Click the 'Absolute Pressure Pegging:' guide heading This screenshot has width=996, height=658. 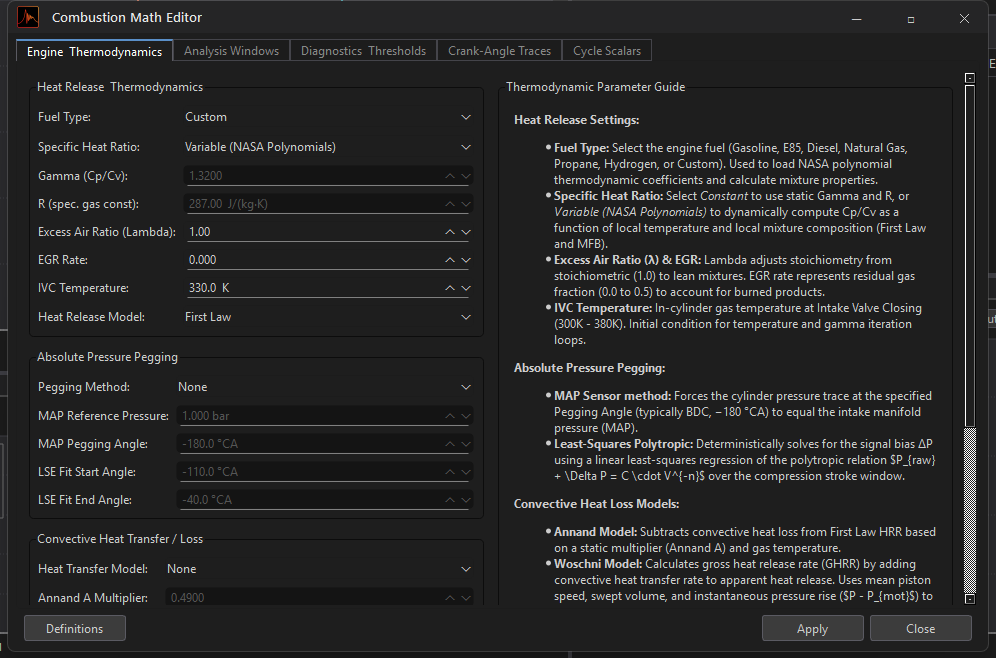tap(589, 368)
